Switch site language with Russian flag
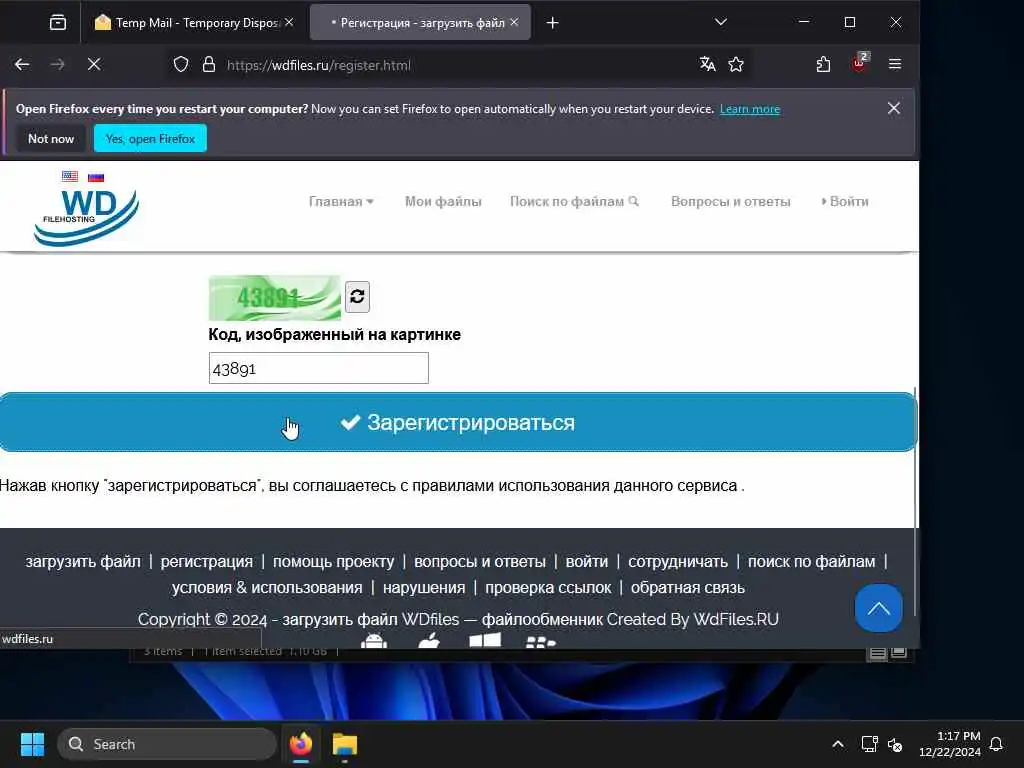This screenshot has height=768, width=1024. point(96,177)
